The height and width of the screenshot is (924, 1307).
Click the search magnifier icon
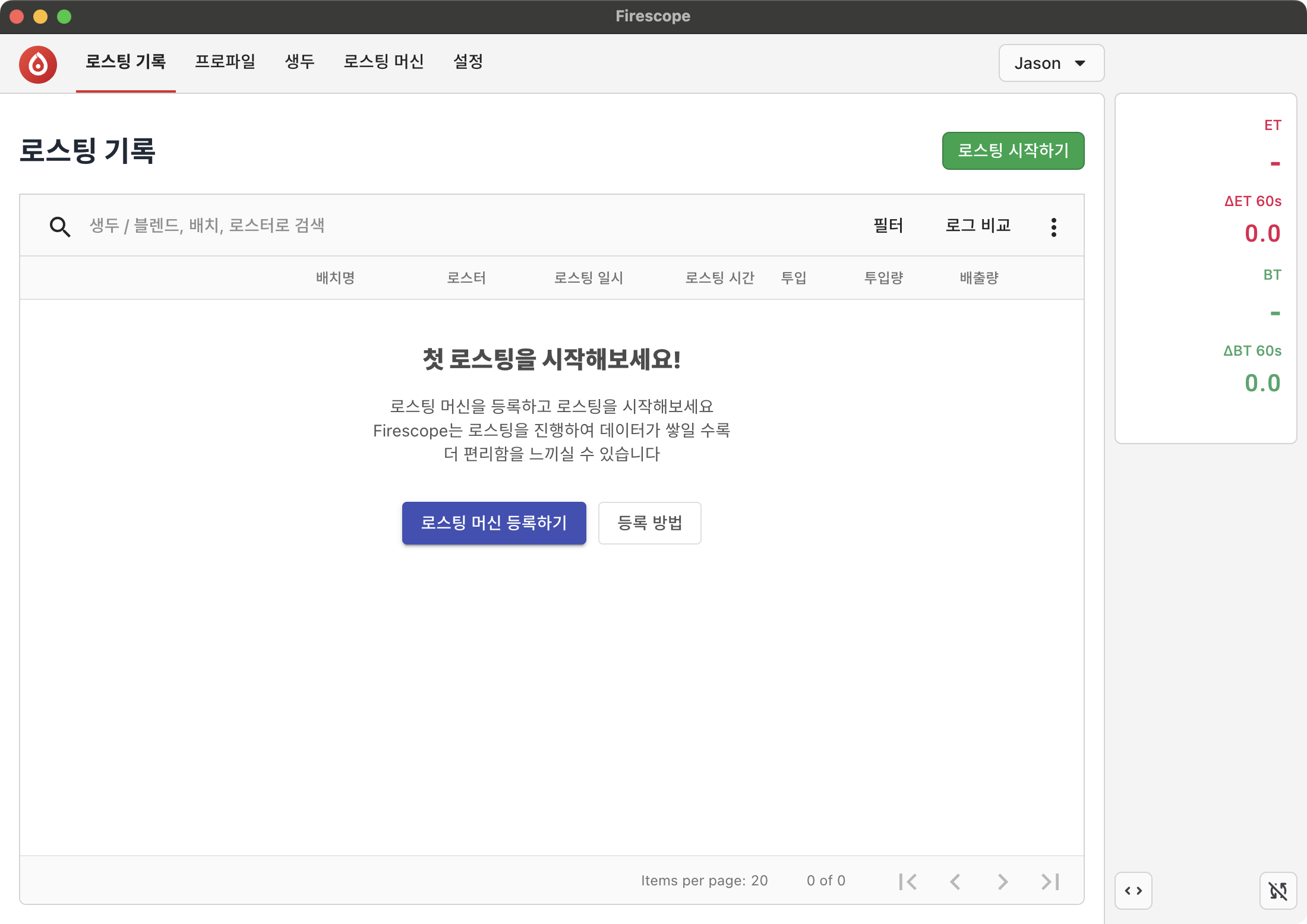click(x=59, y=226)
